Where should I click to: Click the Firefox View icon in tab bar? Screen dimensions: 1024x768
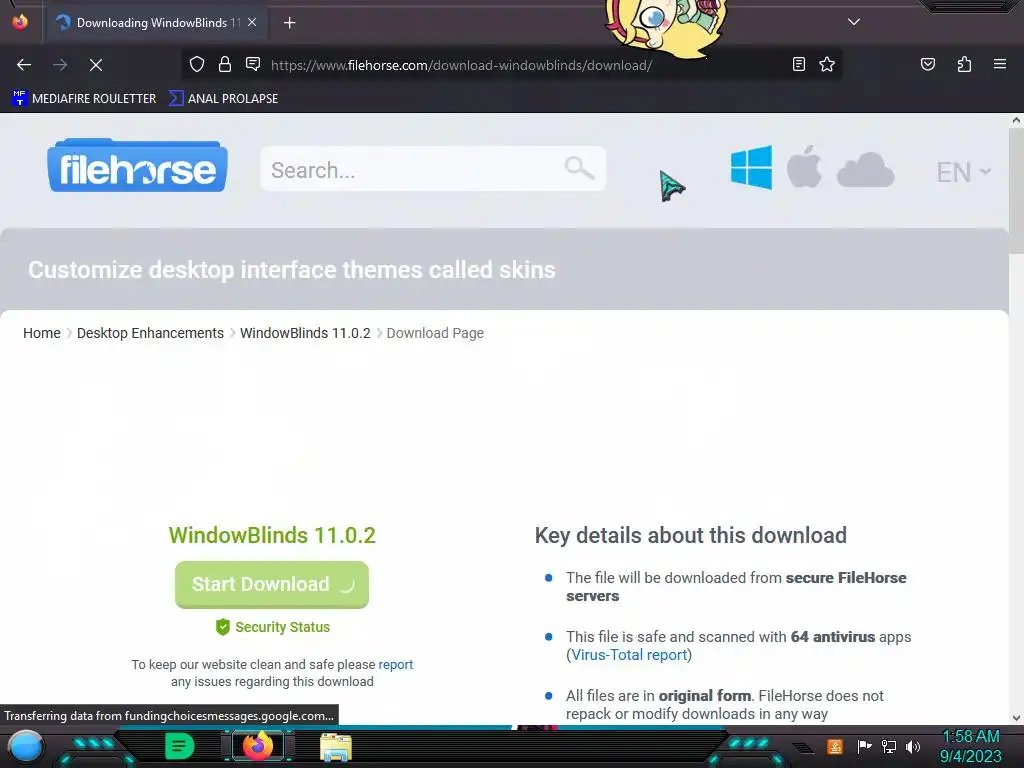20,22
